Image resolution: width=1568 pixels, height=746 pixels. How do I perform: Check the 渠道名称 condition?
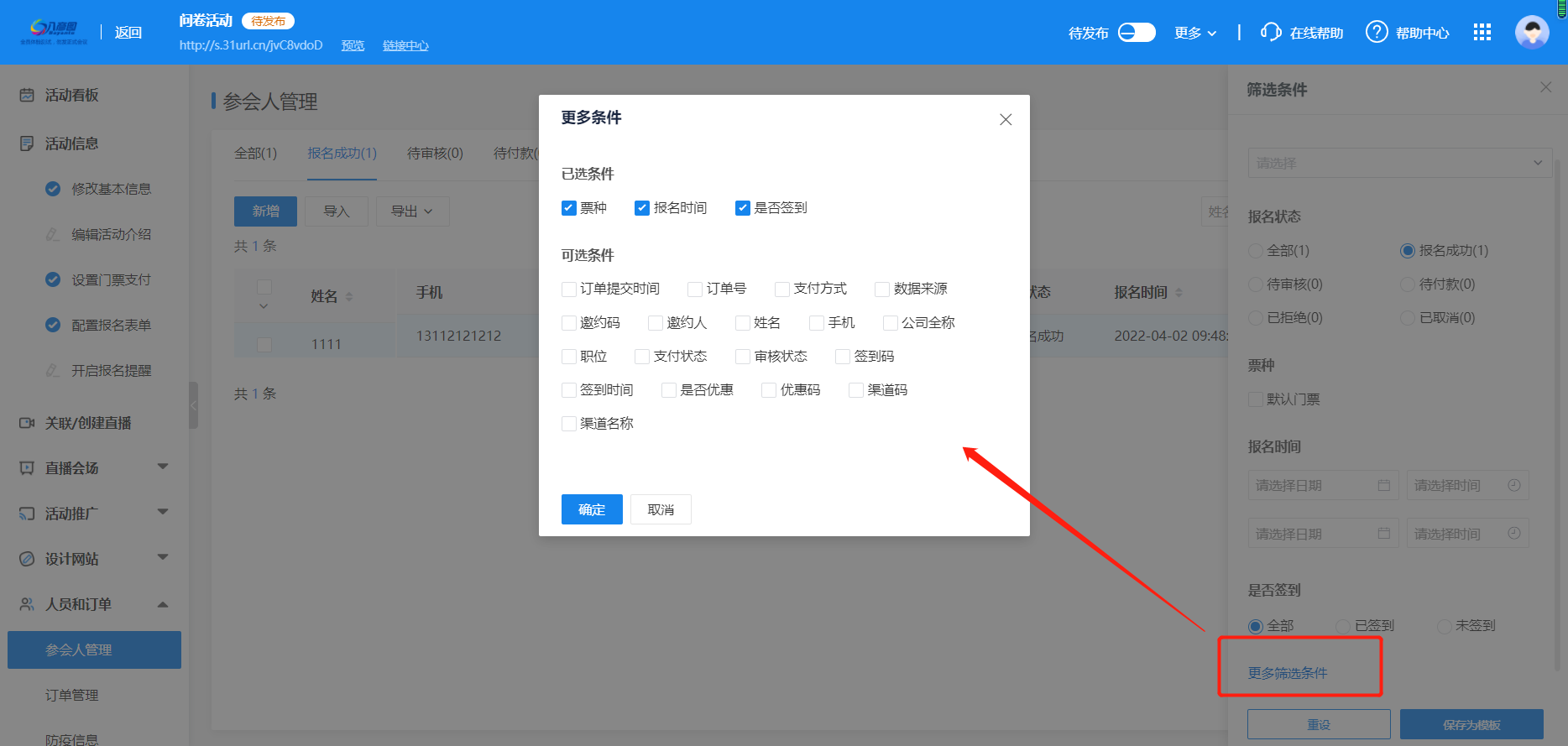[x=569, y=424]
